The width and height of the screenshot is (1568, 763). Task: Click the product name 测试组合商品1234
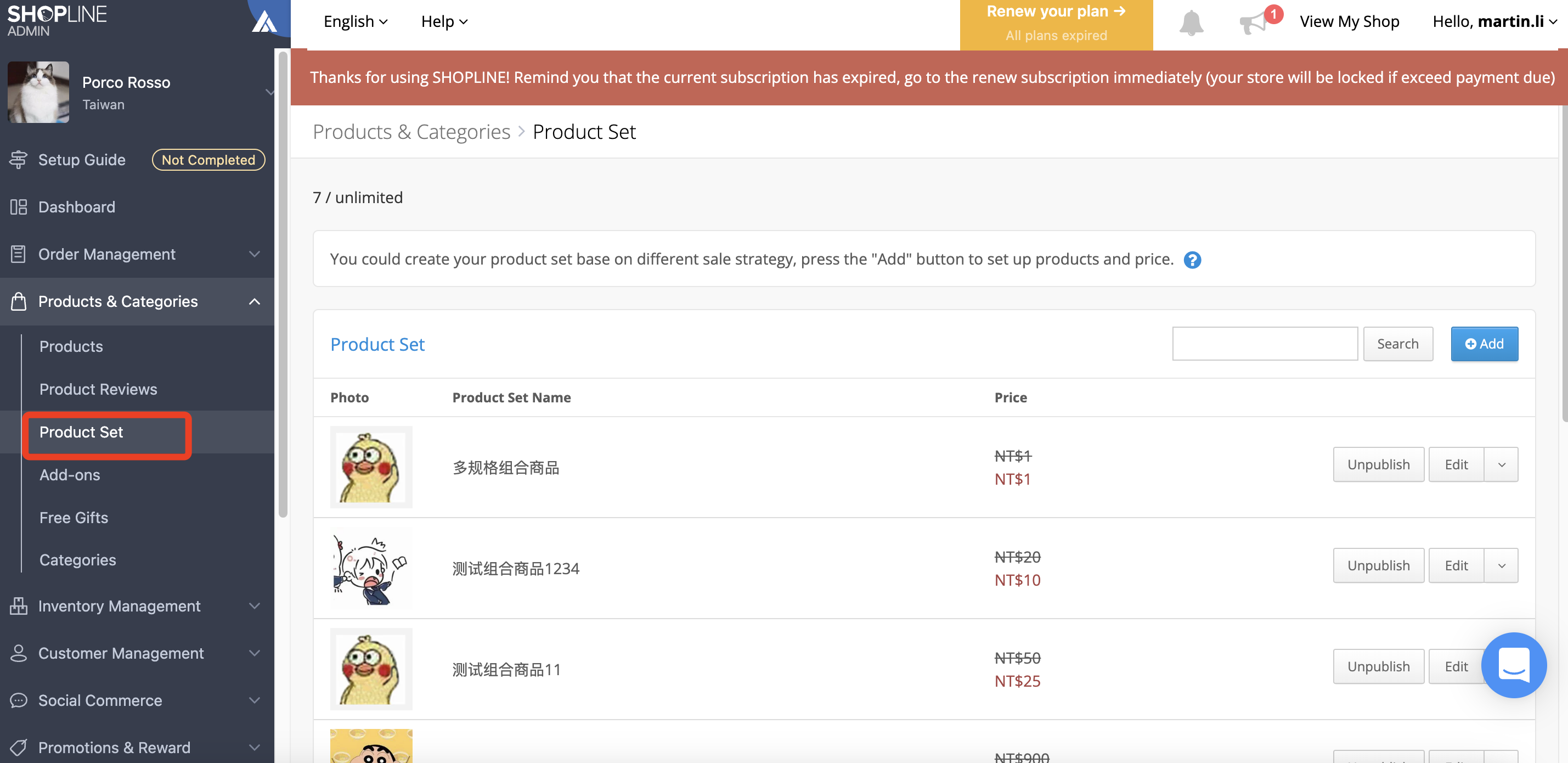pos(516,569)
